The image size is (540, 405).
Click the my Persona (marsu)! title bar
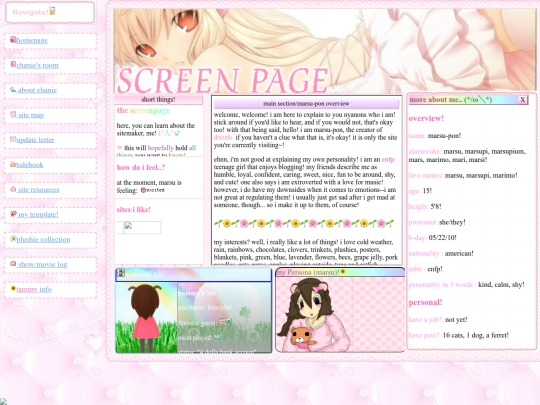click(x=340, y=272)
